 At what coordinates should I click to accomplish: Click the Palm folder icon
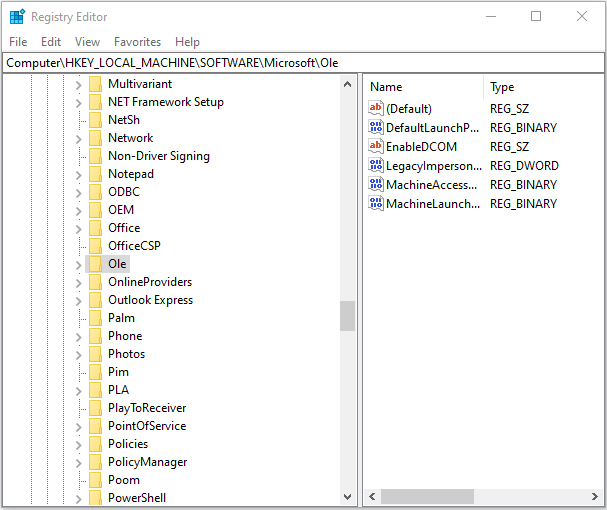pos(95,318)
